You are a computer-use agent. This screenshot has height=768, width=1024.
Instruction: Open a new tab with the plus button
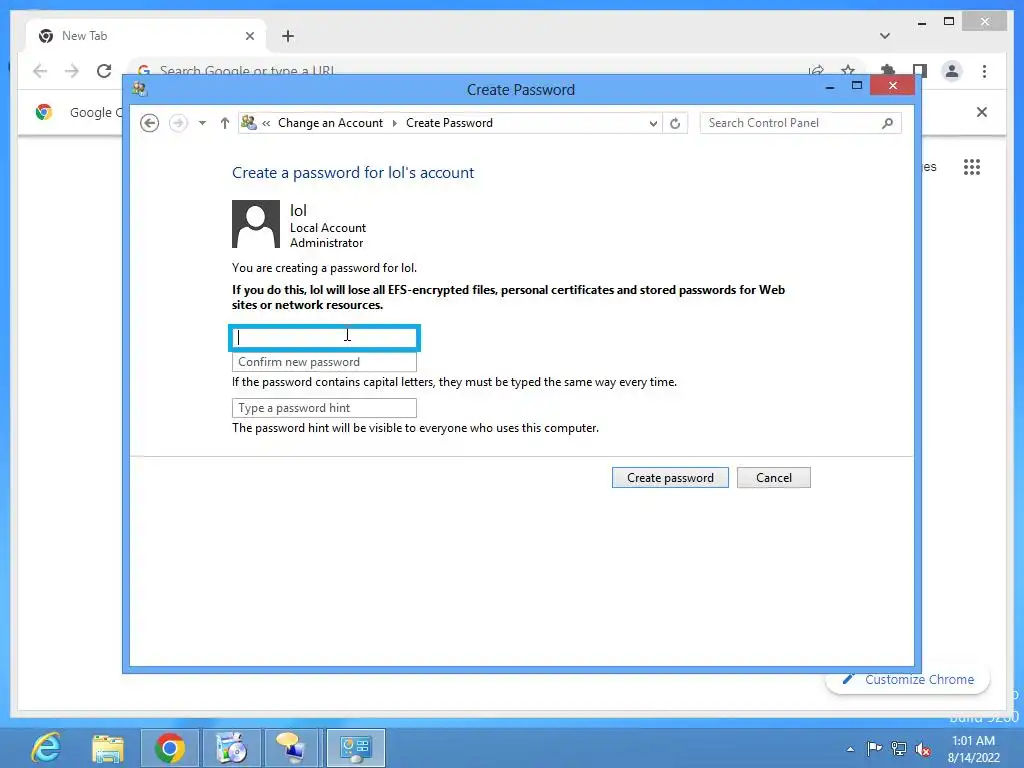tap(288, 36)
